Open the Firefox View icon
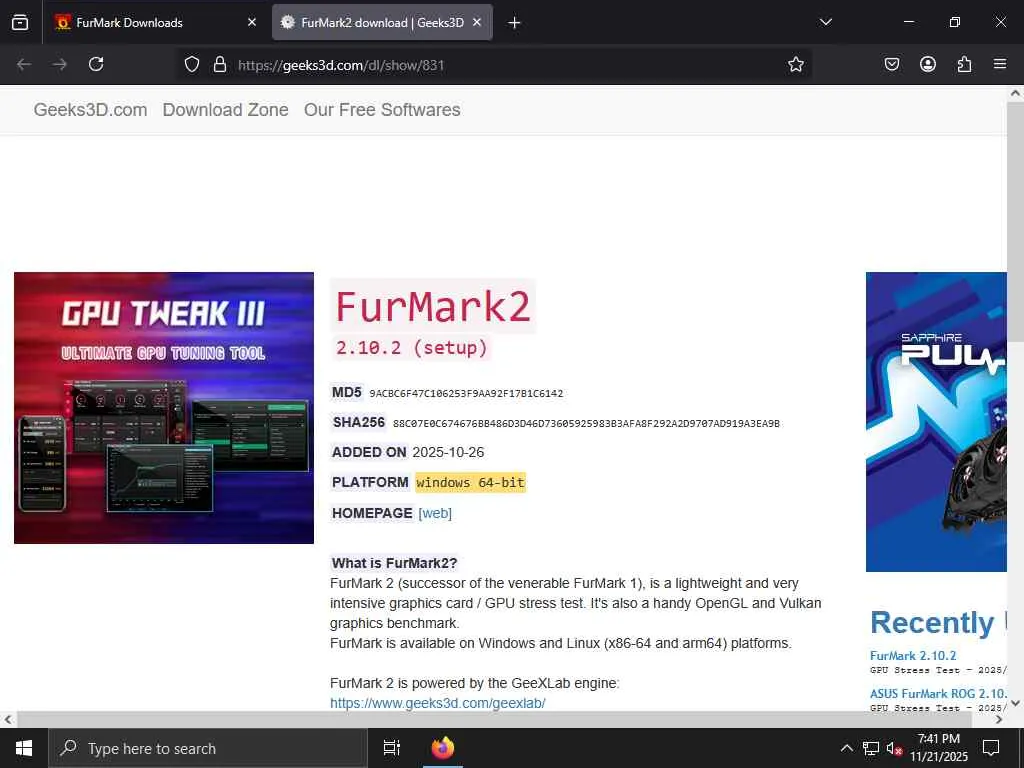Viewport: 1024px width, 768px height. point(20,23)
